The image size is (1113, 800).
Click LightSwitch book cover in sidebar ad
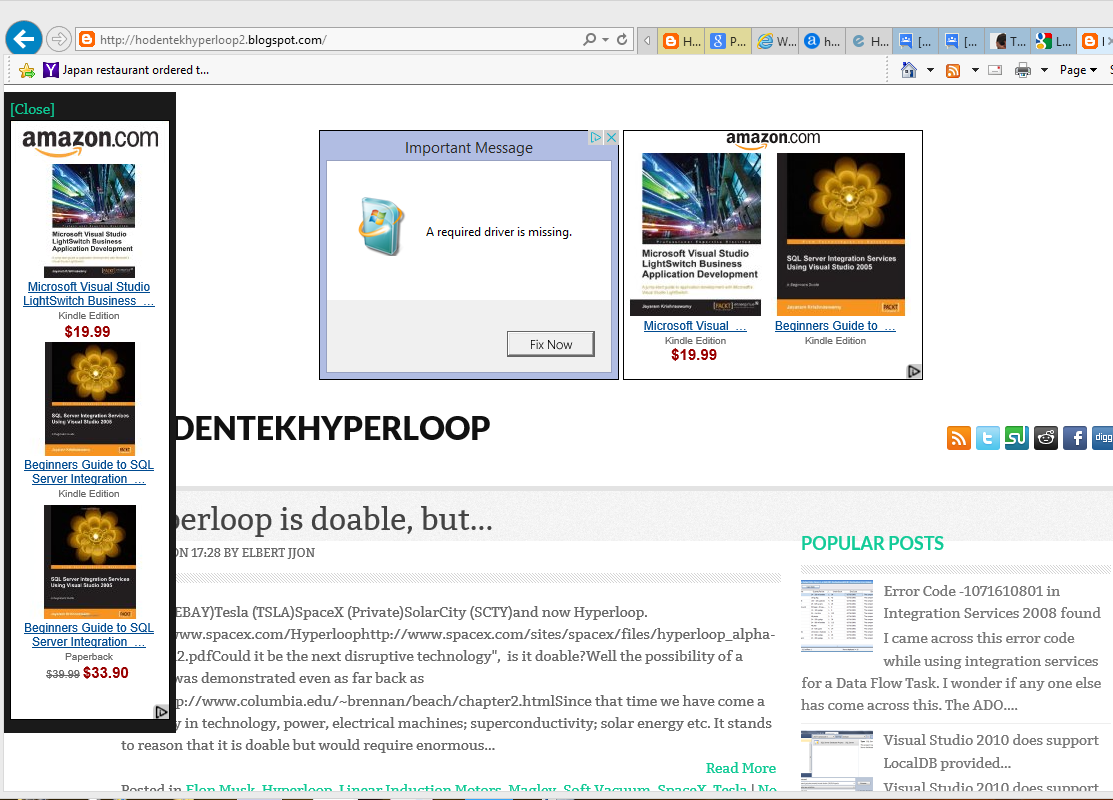click(89, 220)
